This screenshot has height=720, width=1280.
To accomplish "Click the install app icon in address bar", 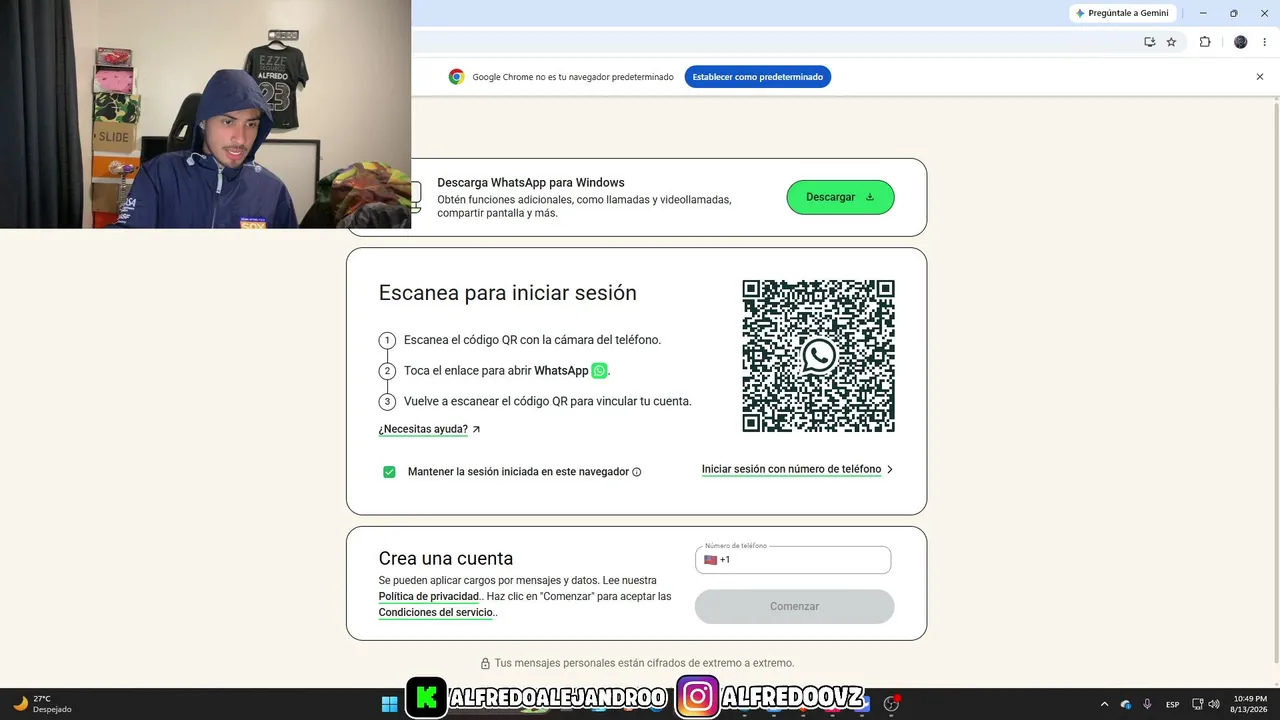I will 1150,42.
